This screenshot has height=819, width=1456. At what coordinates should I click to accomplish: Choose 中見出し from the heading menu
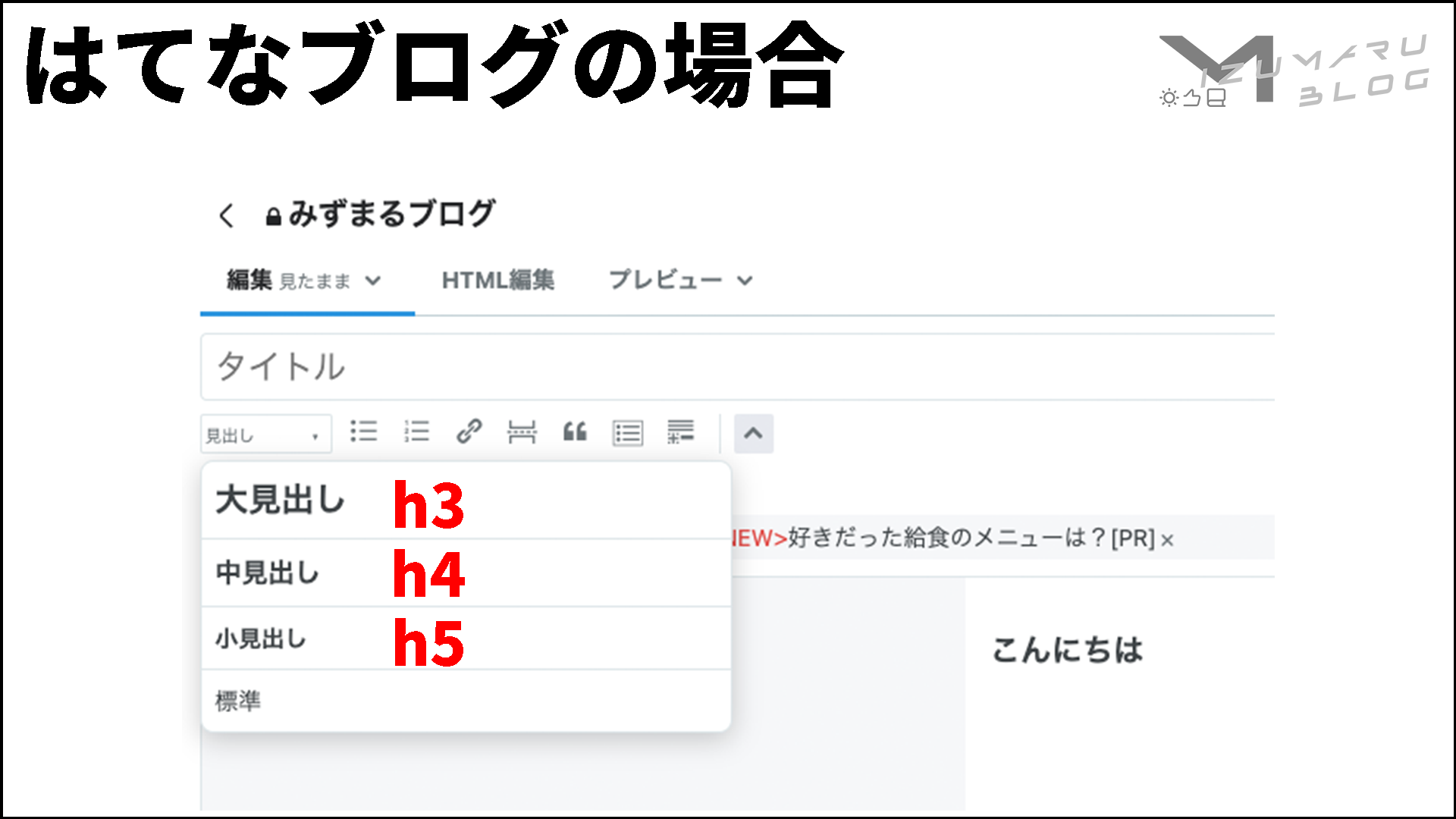tap(466, 573)
